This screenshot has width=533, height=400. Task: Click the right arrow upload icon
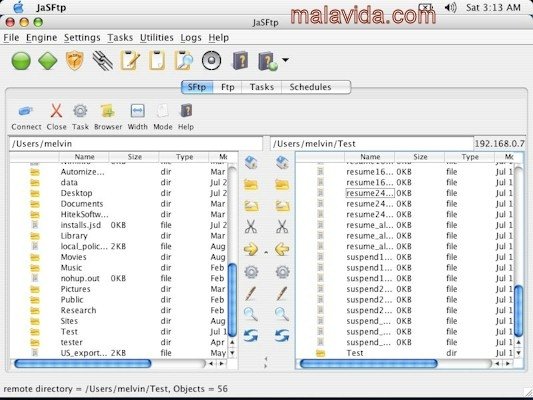point(251,249)
